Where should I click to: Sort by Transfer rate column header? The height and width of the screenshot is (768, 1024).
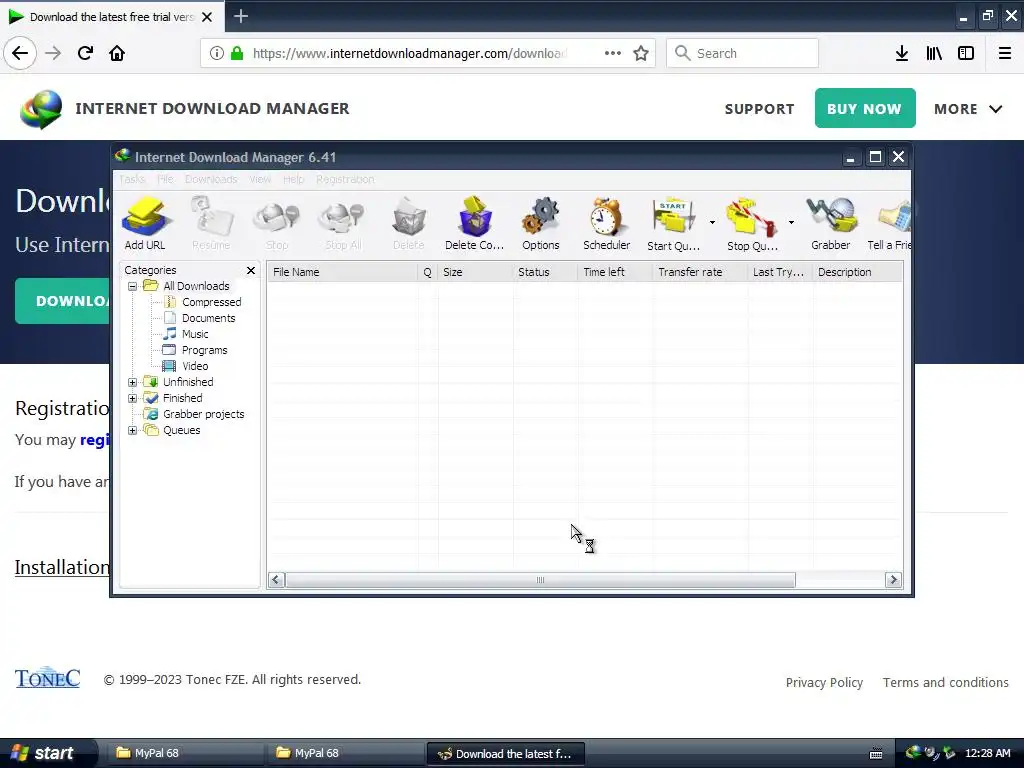pyautogui.click(x=700, y=272)
